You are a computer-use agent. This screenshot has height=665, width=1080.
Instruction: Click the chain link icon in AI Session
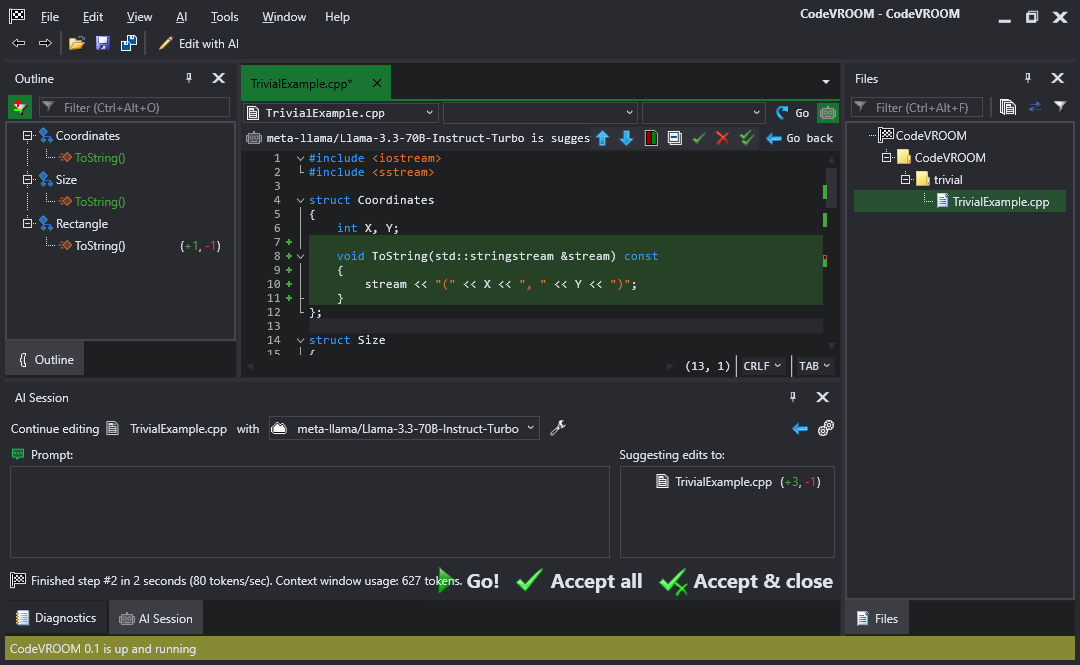[x=826, y=429]
